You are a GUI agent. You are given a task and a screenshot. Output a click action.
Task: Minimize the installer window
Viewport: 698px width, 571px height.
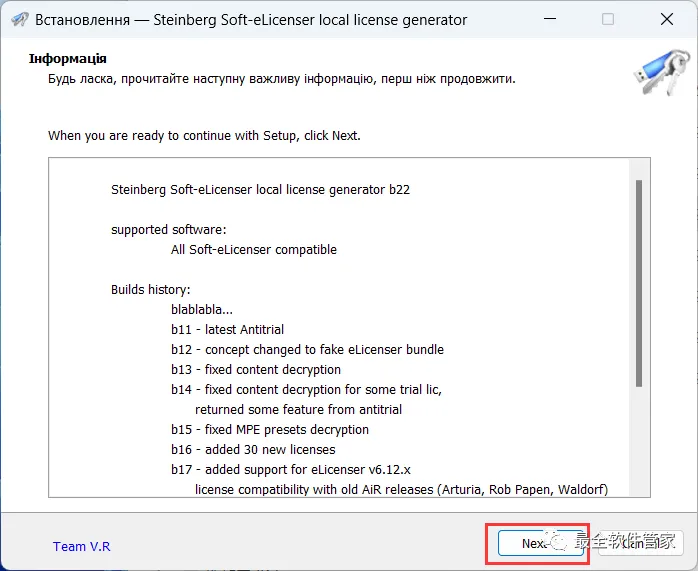point(550,19)
